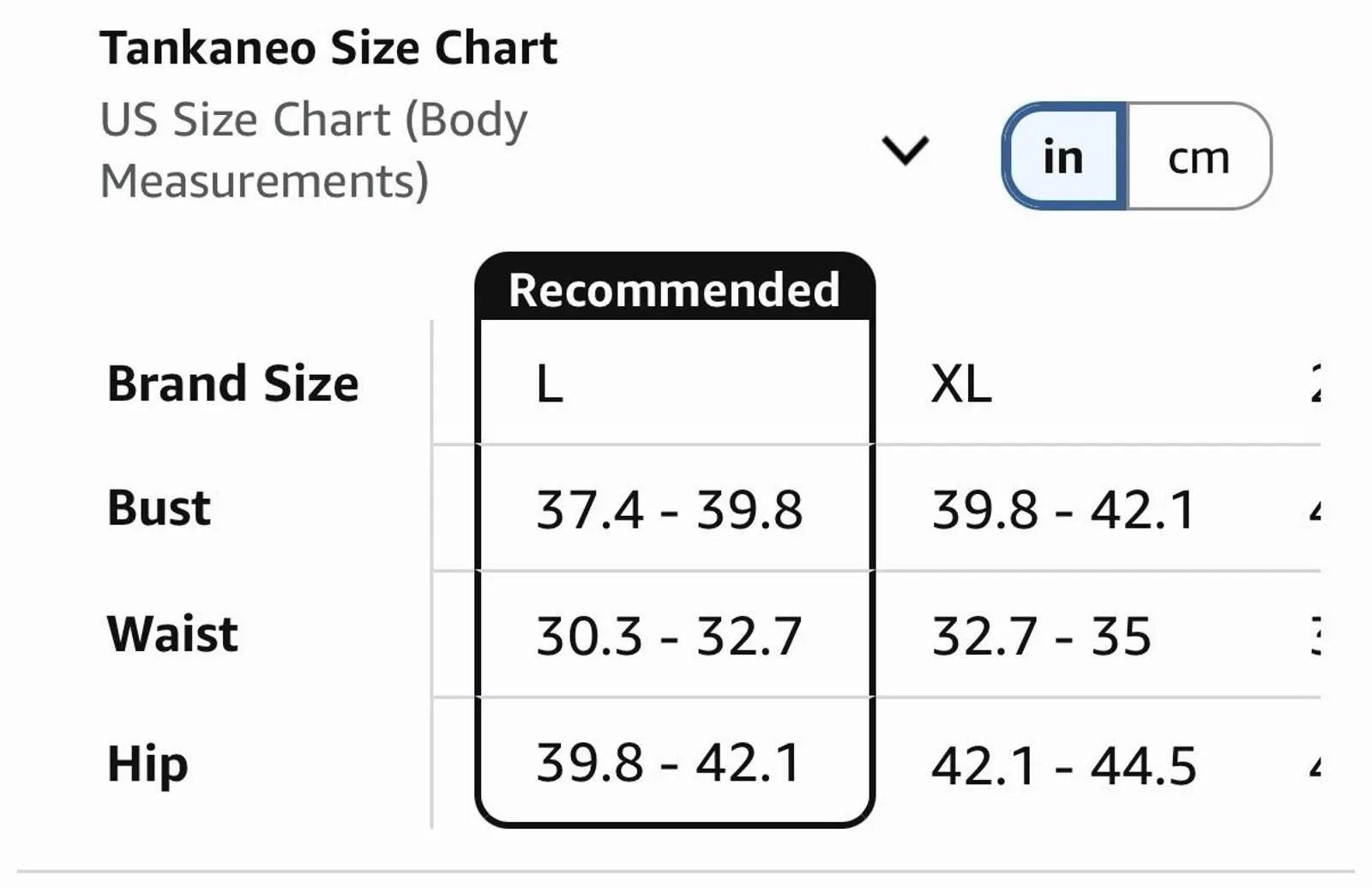Image resolution: width=1372 pixels, height=888 pixels.
Task: Expand the size chart dropdown chevron
Action: (906, 150)
